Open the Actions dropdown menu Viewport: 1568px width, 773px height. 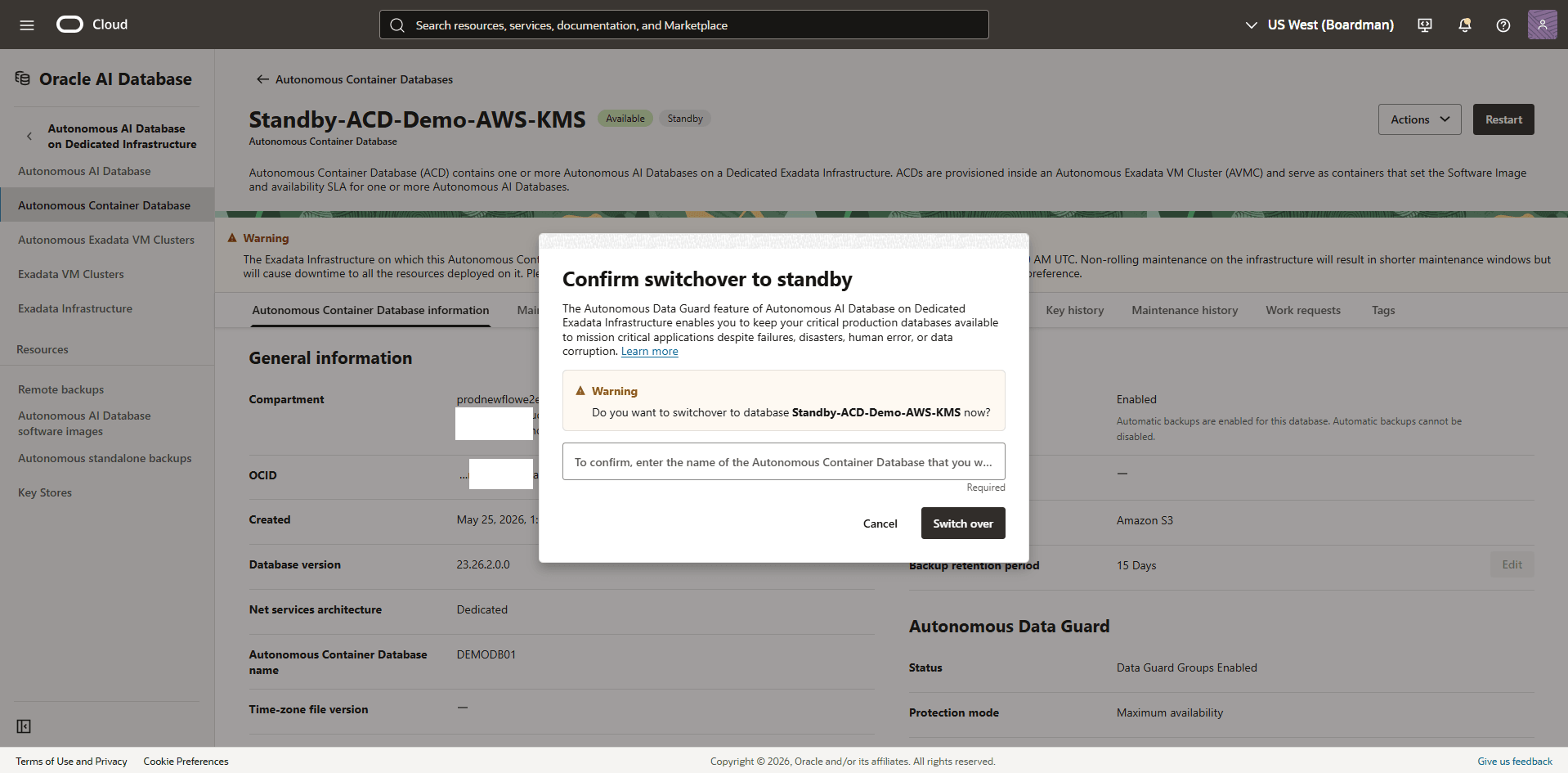click(1419, 119)
